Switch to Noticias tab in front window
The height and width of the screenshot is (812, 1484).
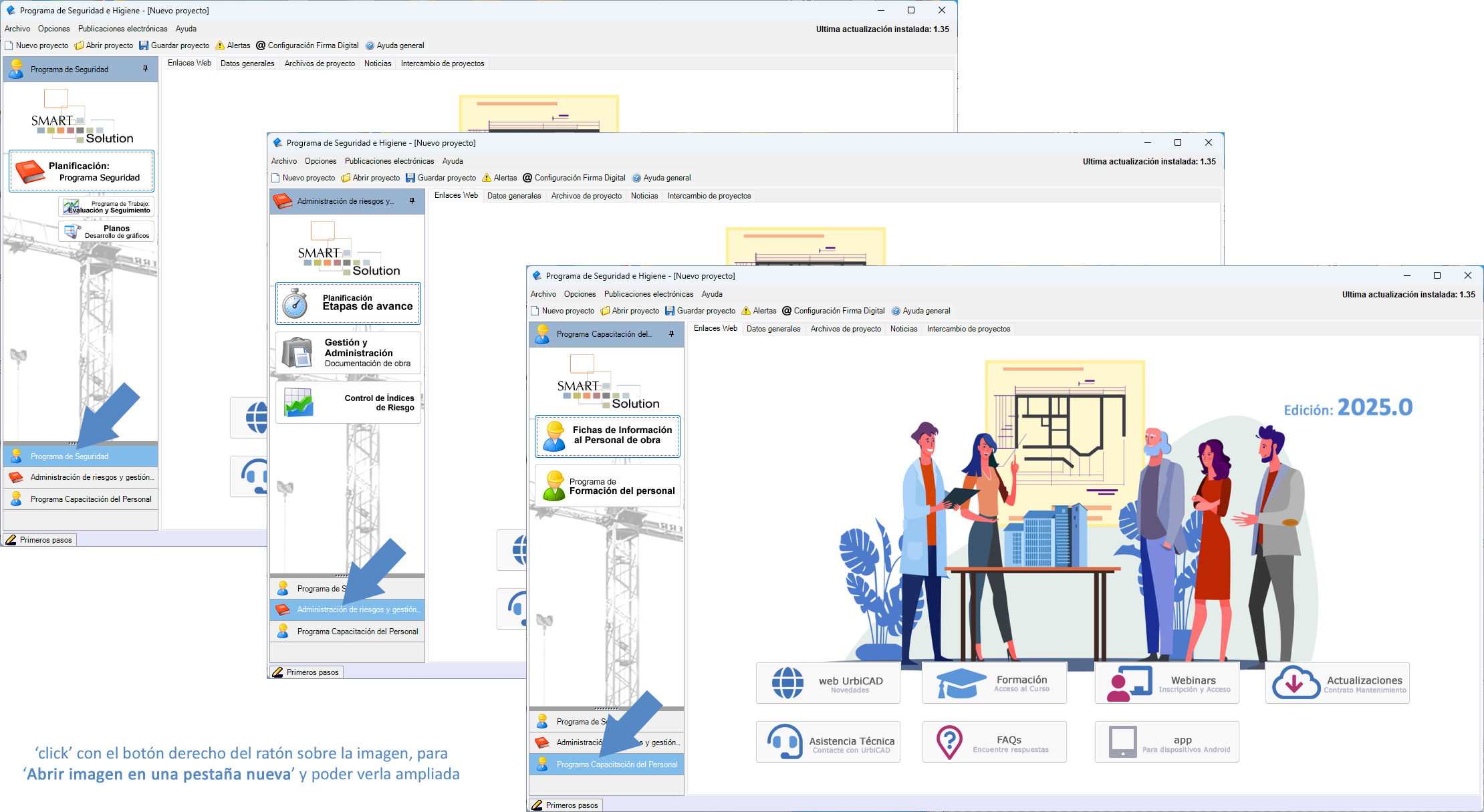pos(904,329)
